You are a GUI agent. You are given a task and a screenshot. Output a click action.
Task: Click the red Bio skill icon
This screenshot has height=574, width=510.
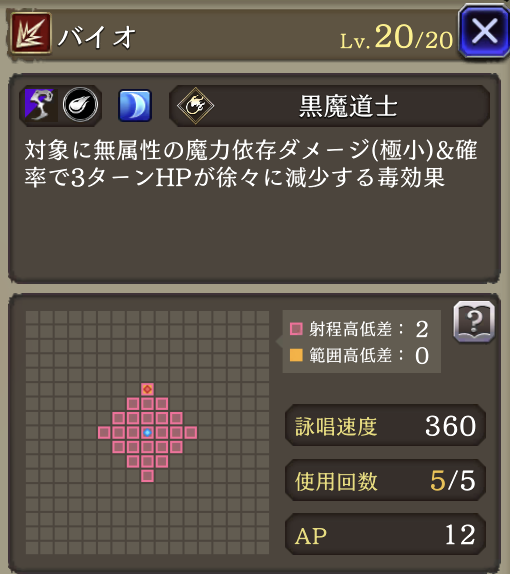[x=31, y=33]
